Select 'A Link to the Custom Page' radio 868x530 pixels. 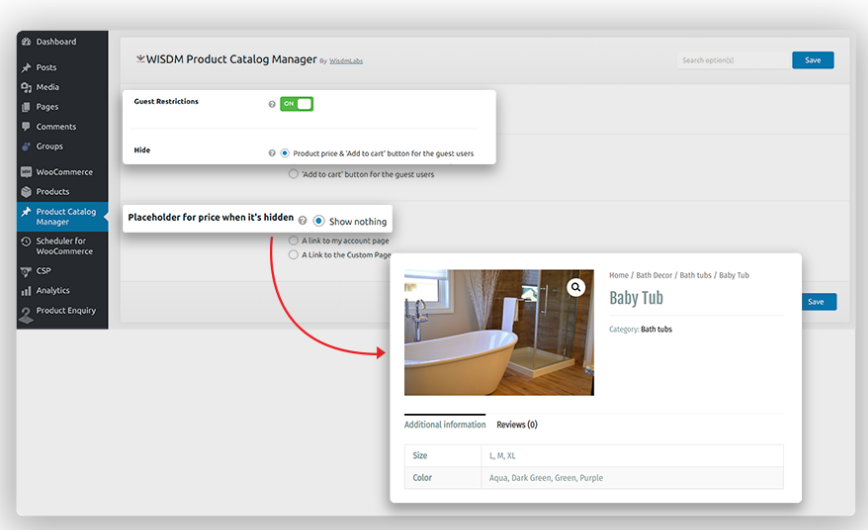(293, 255)
